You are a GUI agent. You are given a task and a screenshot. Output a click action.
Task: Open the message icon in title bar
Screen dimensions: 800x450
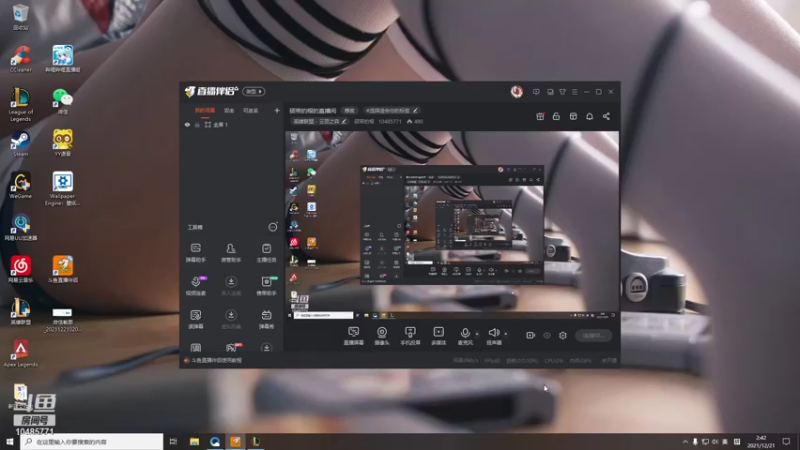536,92
